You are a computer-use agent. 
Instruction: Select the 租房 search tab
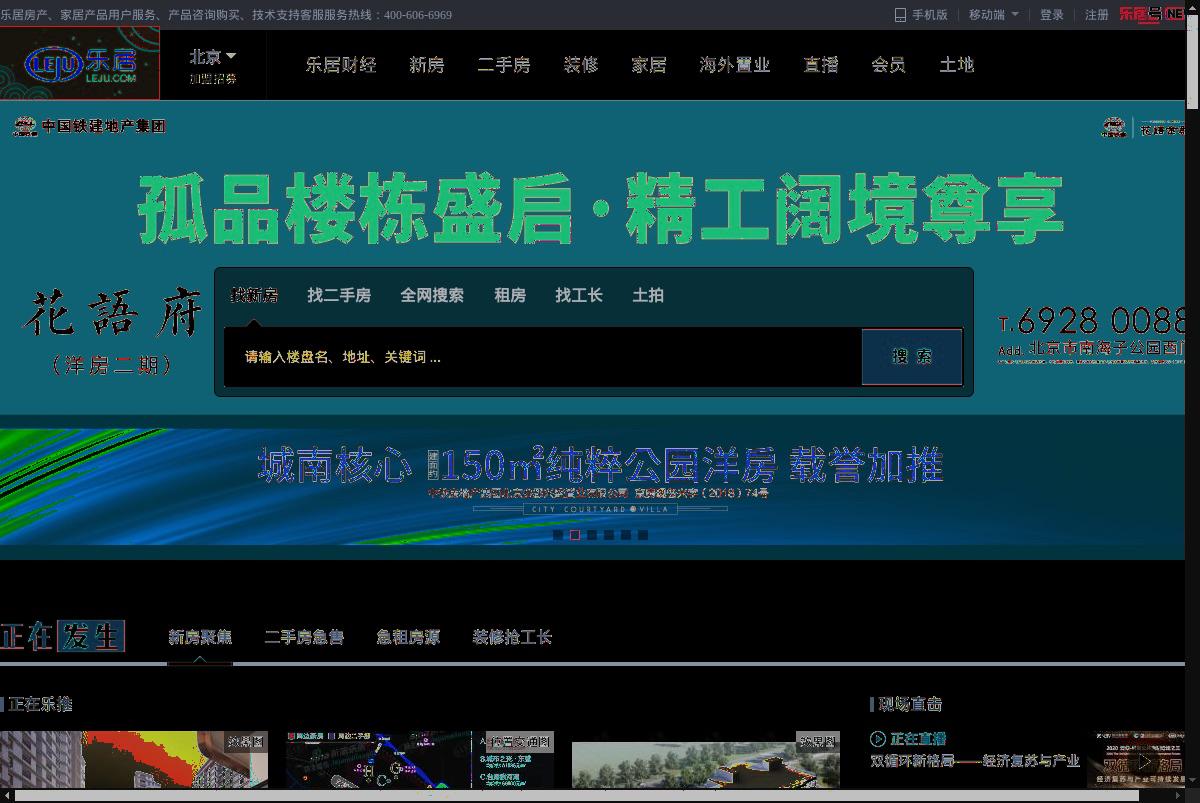(510, 295)
